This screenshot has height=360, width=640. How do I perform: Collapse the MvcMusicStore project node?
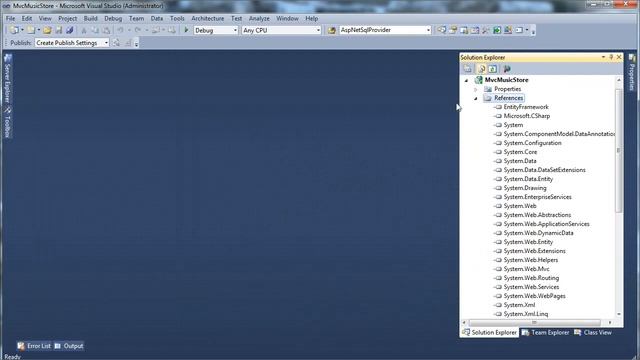[x=467, y=80]
